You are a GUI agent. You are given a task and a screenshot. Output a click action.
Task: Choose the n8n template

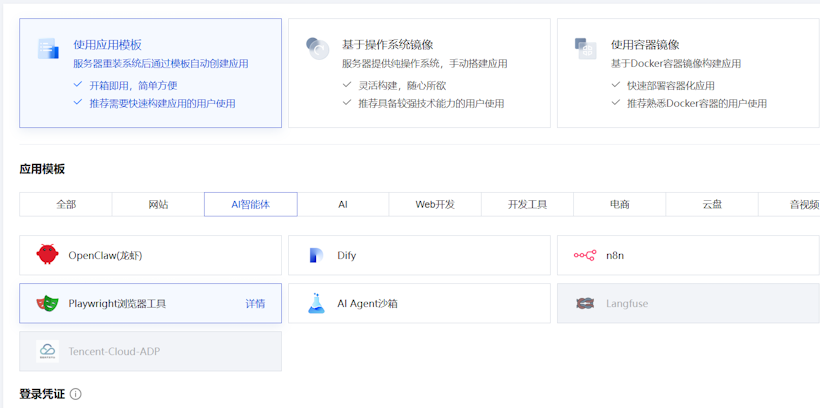pyautogui.click(x=688, y=255)
